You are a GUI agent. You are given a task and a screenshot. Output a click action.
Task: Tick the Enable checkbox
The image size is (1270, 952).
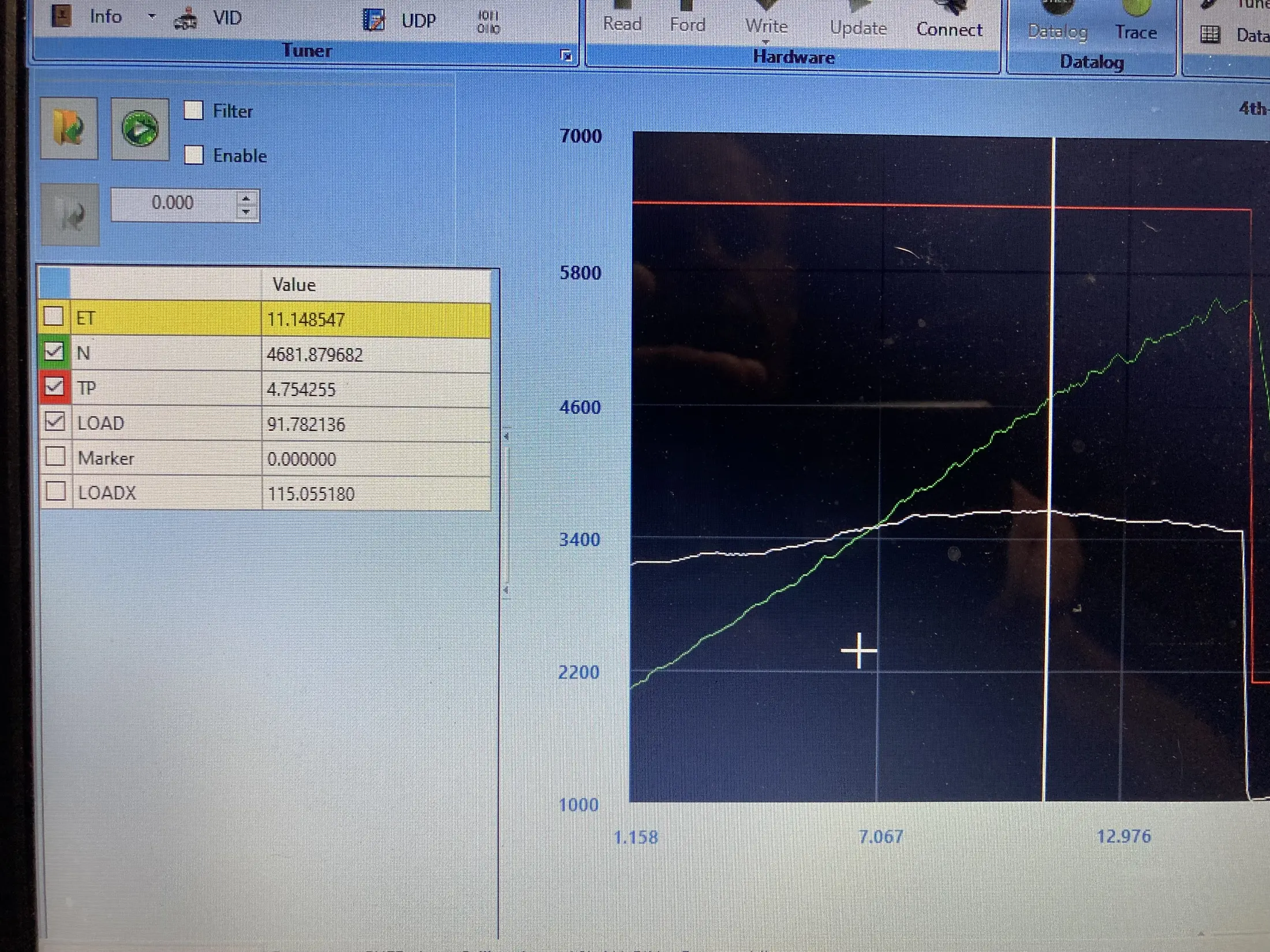coord(194,155)
